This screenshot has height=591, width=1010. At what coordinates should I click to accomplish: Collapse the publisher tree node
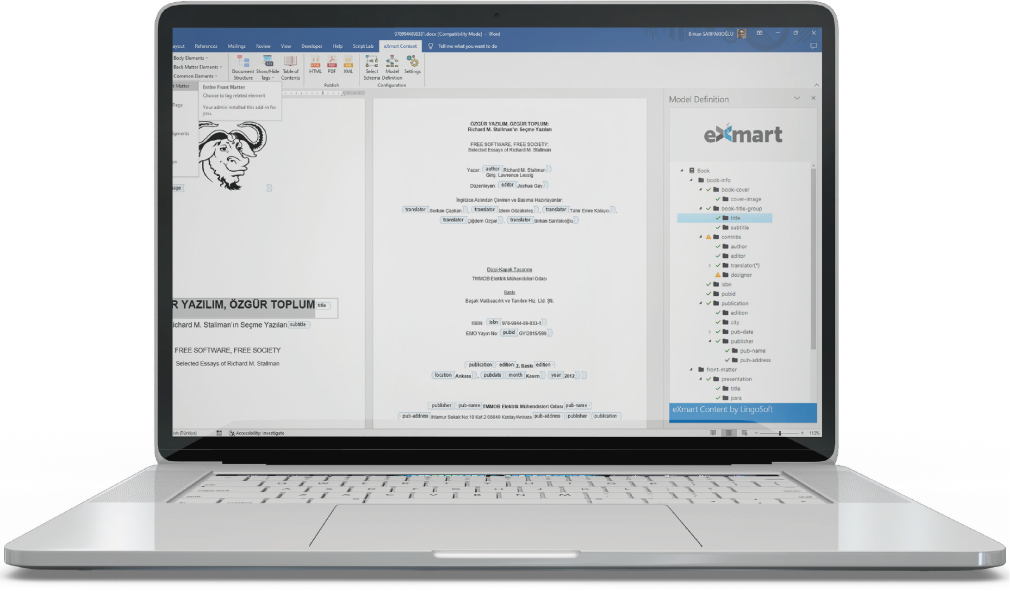tap(710, 341)
